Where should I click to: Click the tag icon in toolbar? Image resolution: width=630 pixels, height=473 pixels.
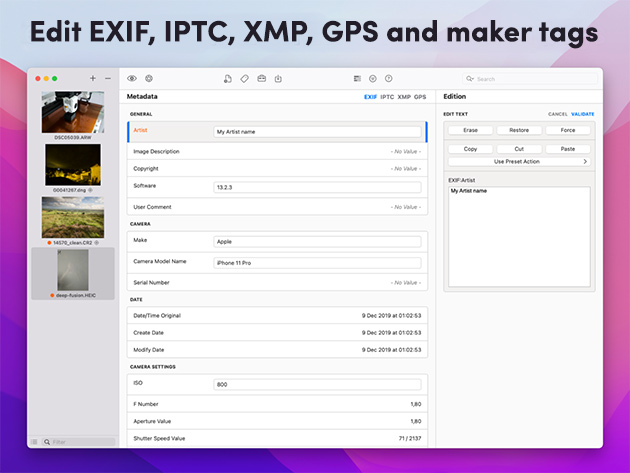tap(245, 79)
